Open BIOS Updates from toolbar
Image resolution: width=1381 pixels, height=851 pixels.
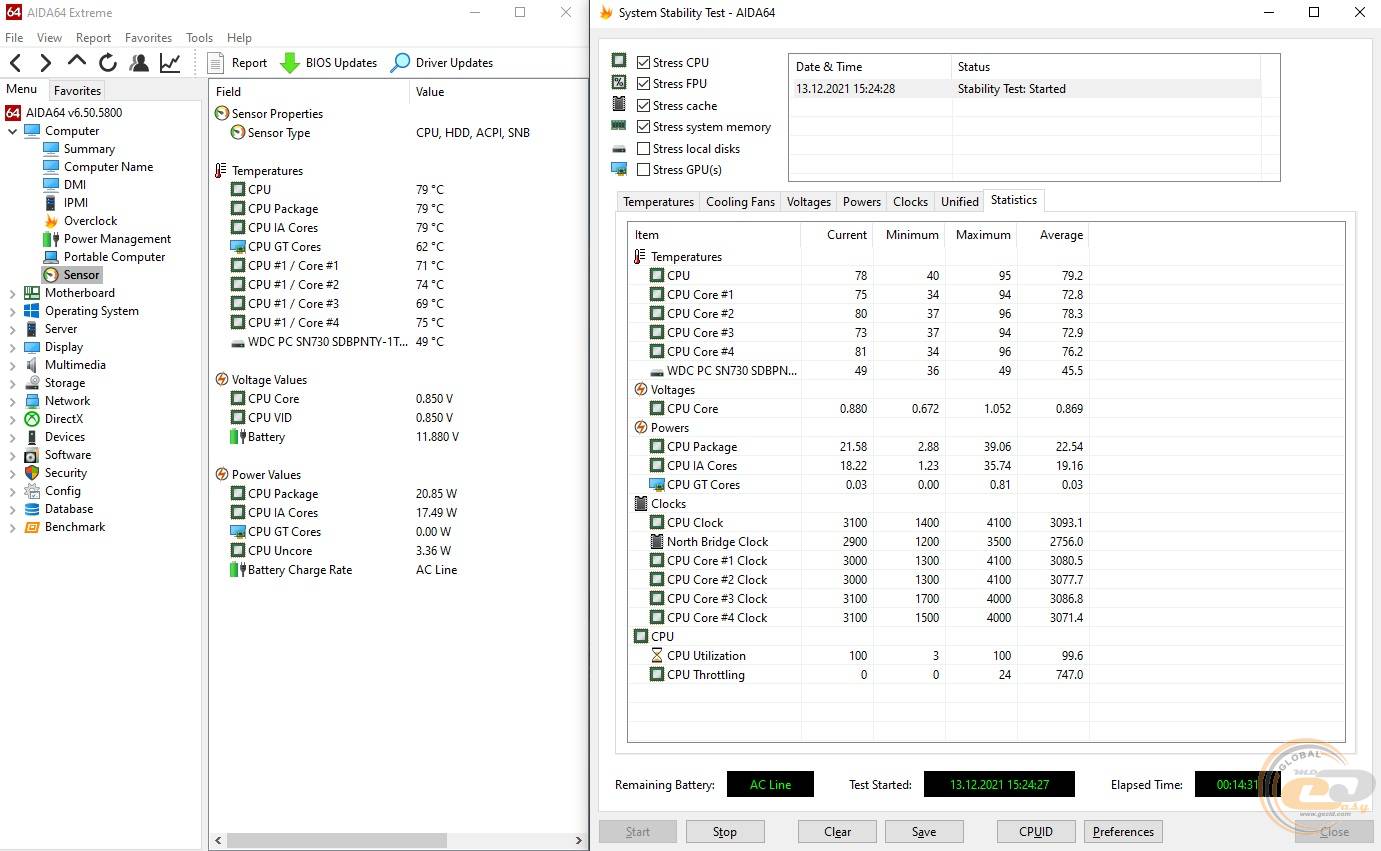tap(328, 63)
